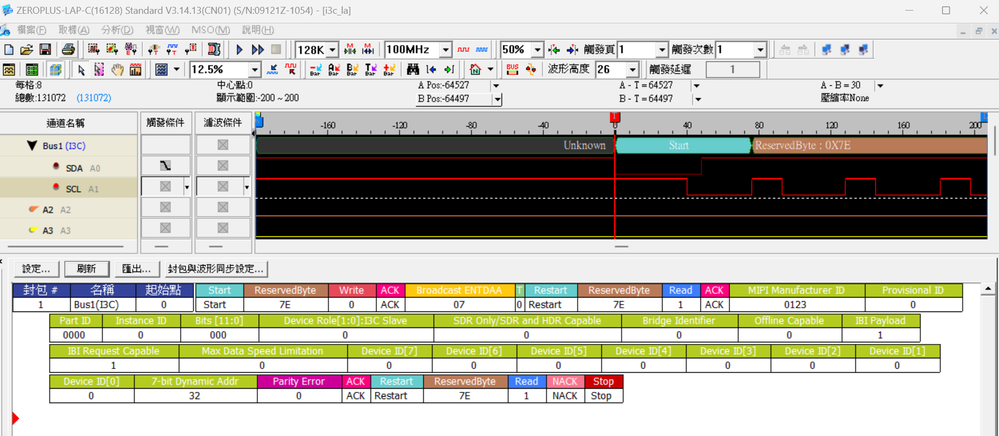Click the New file icon

[x=9, y=49]
